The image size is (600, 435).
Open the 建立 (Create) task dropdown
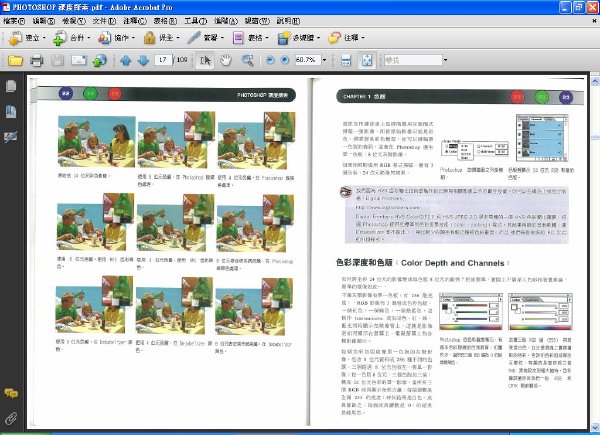click(27, 38)
